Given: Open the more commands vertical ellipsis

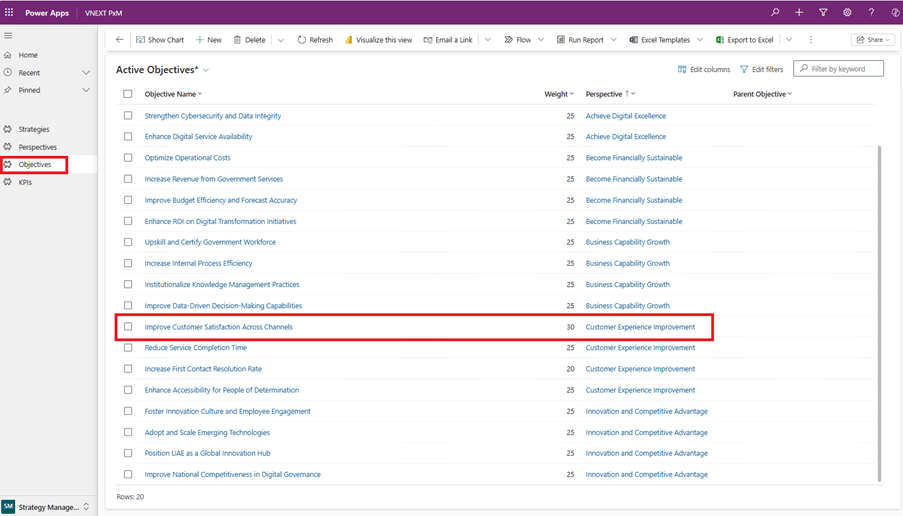Looking at the screenshot, I should (x=811, y=40).
